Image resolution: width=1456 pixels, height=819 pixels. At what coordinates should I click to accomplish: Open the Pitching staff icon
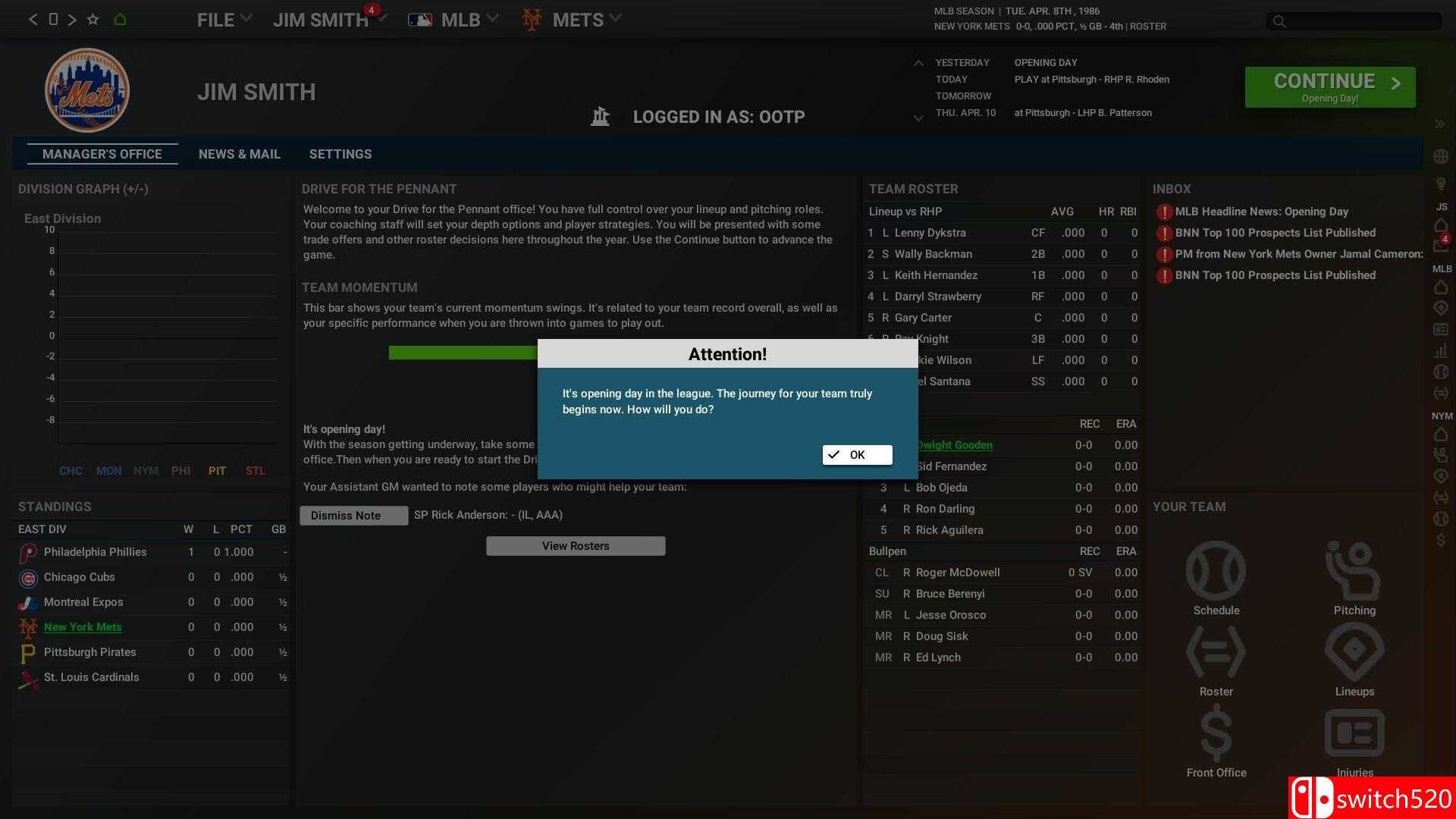pyautogui.click(x=1354, y=571)
